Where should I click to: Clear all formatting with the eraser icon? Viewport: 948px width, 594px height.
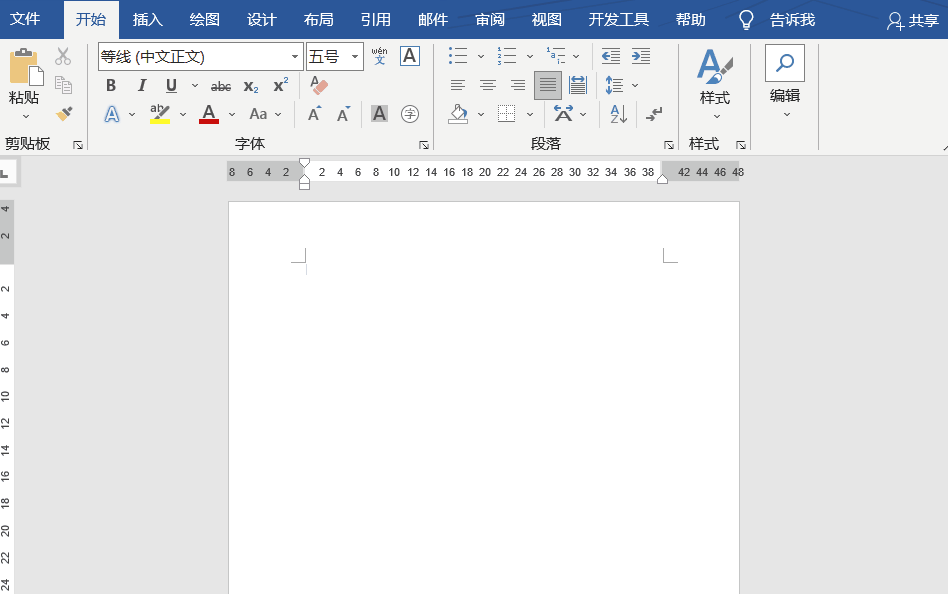(x=319, y=86)
